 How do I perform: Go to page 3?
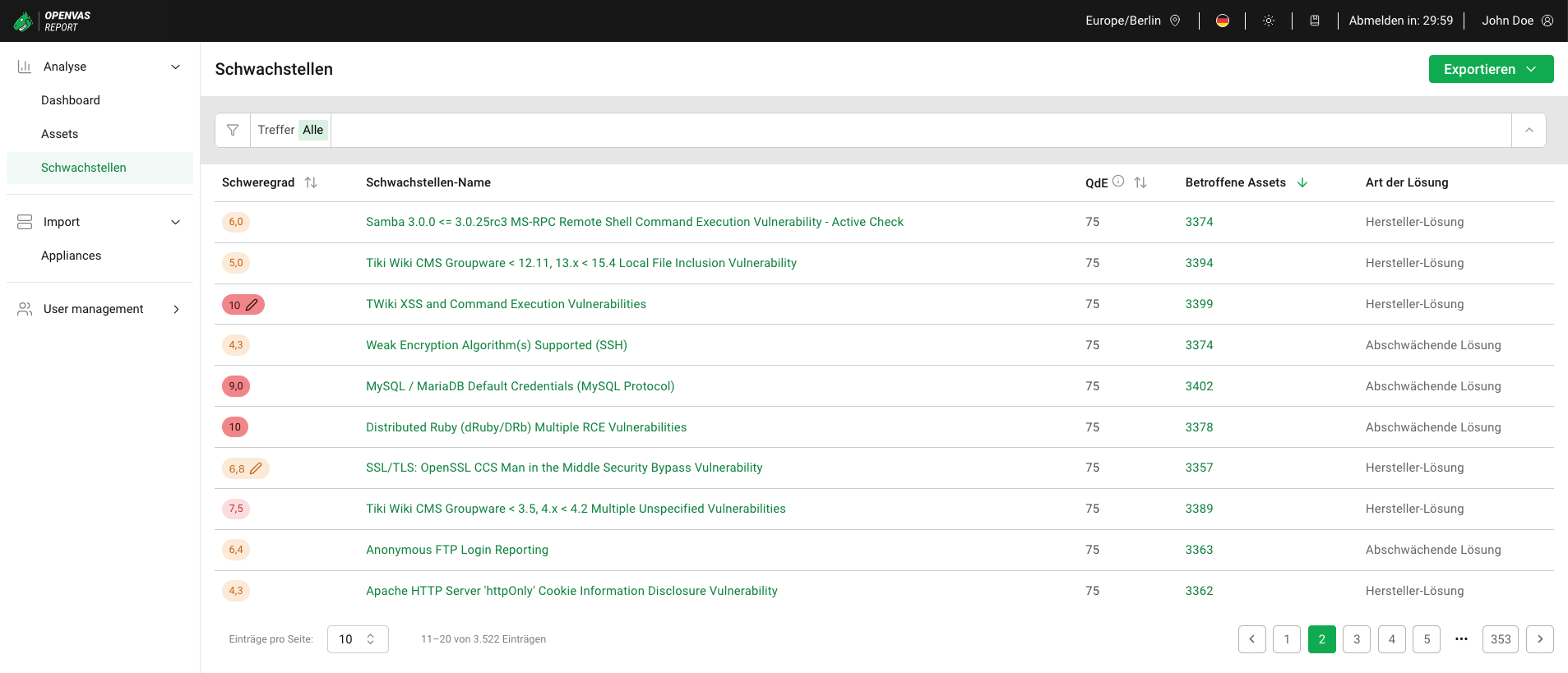(x=1357, y=639)
